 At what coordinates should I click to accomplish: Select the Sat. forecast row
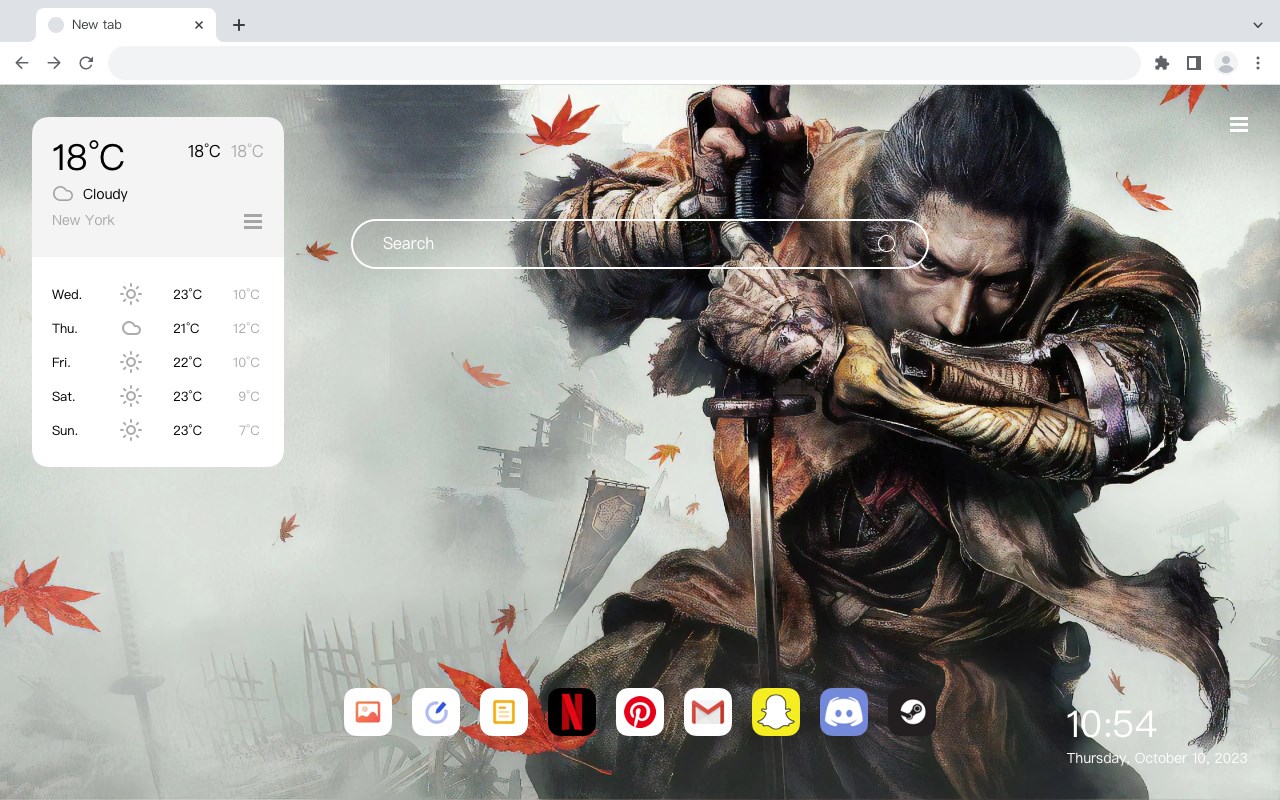pos(158,396)
